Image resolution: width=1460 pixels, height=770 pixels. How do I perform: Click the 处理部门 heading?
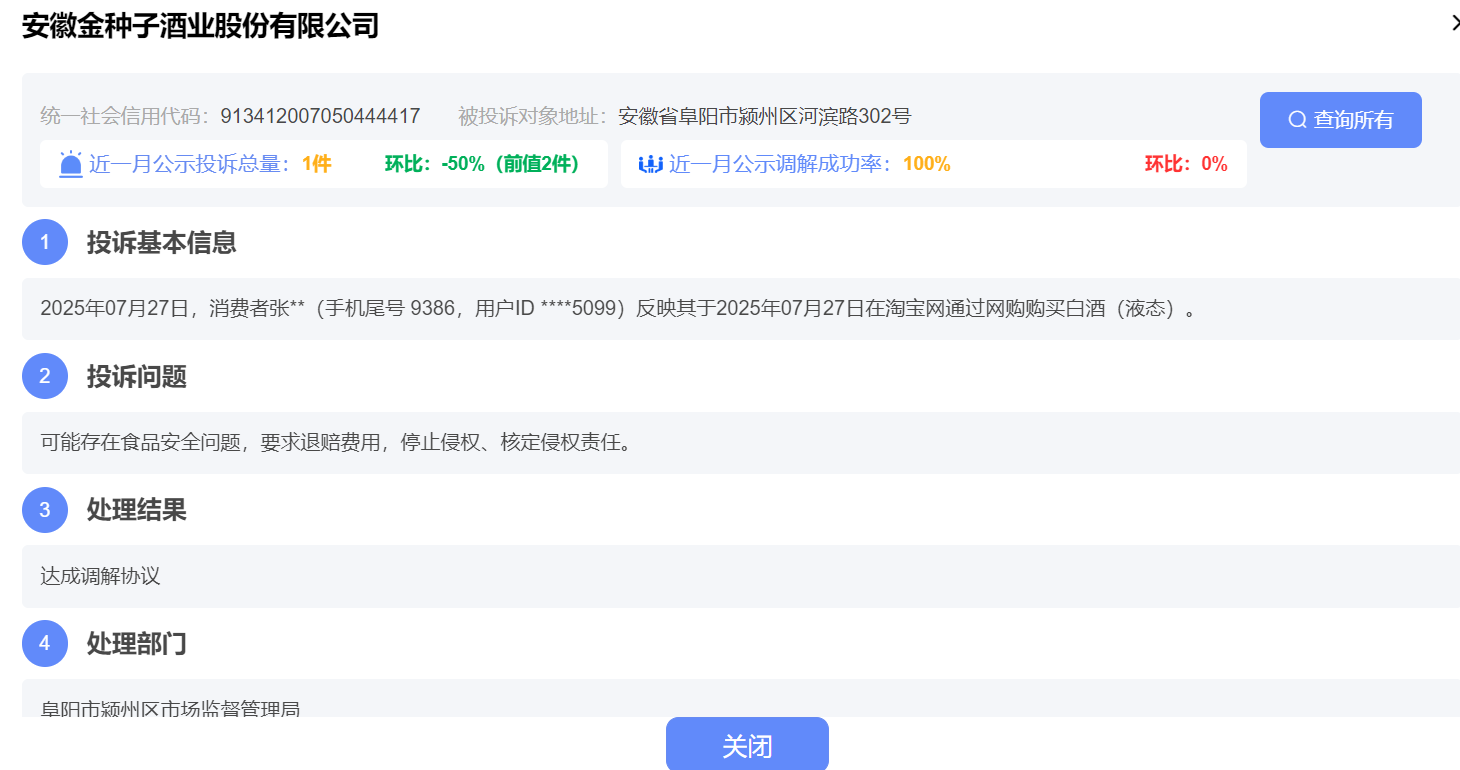pyautogui.click(x=136, y=643)
